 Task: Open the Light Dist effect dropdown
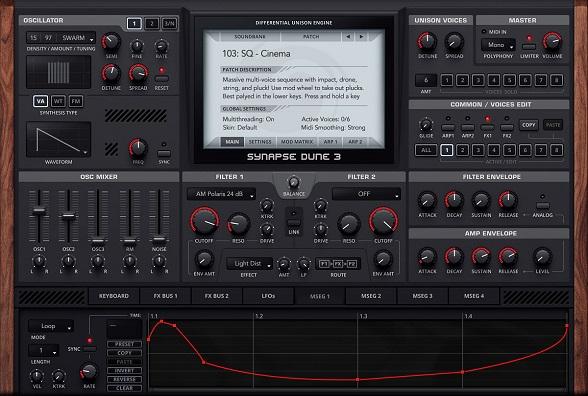pos(249,264)
